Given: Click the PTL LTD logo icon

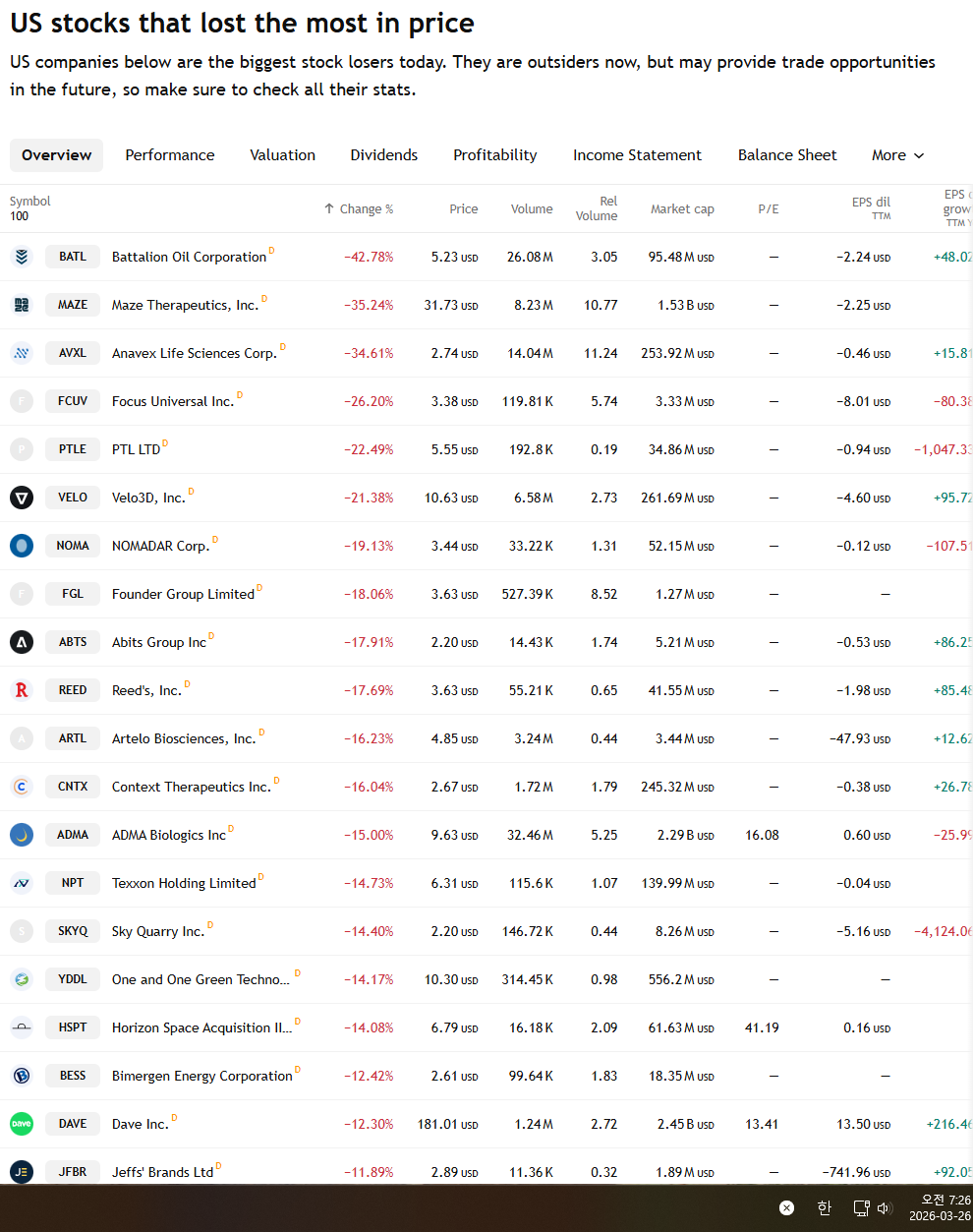Looking at the screenshot, I should tap(22, 449).
